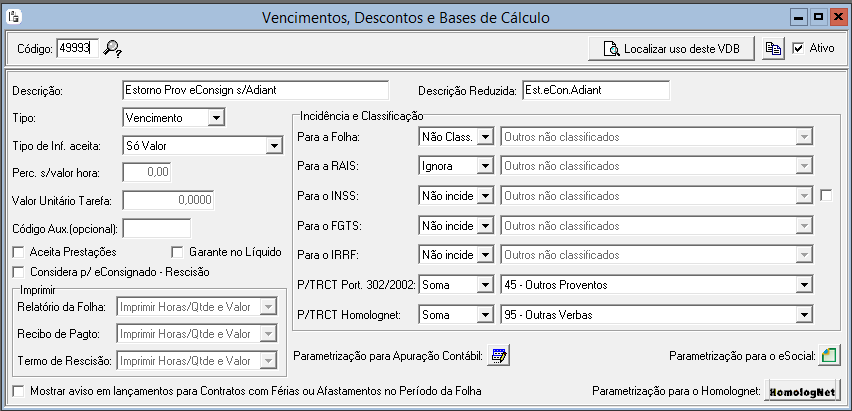Viewport: 852px width, 411px height.
Task: Open the Tipo dropdown showing Vencimento
Action: coord(216,117)
